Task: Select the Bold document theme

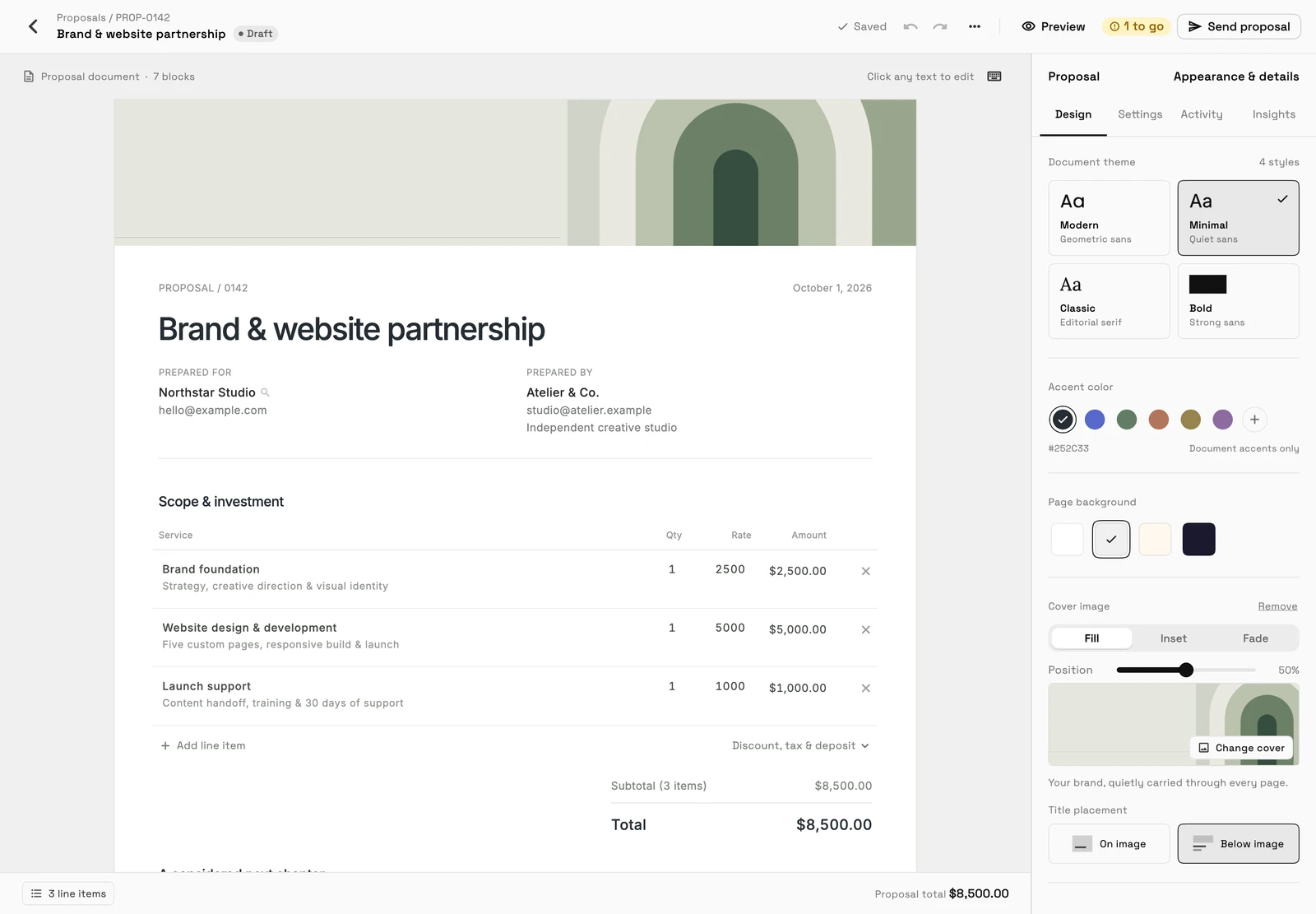Action: point(1238,301)
